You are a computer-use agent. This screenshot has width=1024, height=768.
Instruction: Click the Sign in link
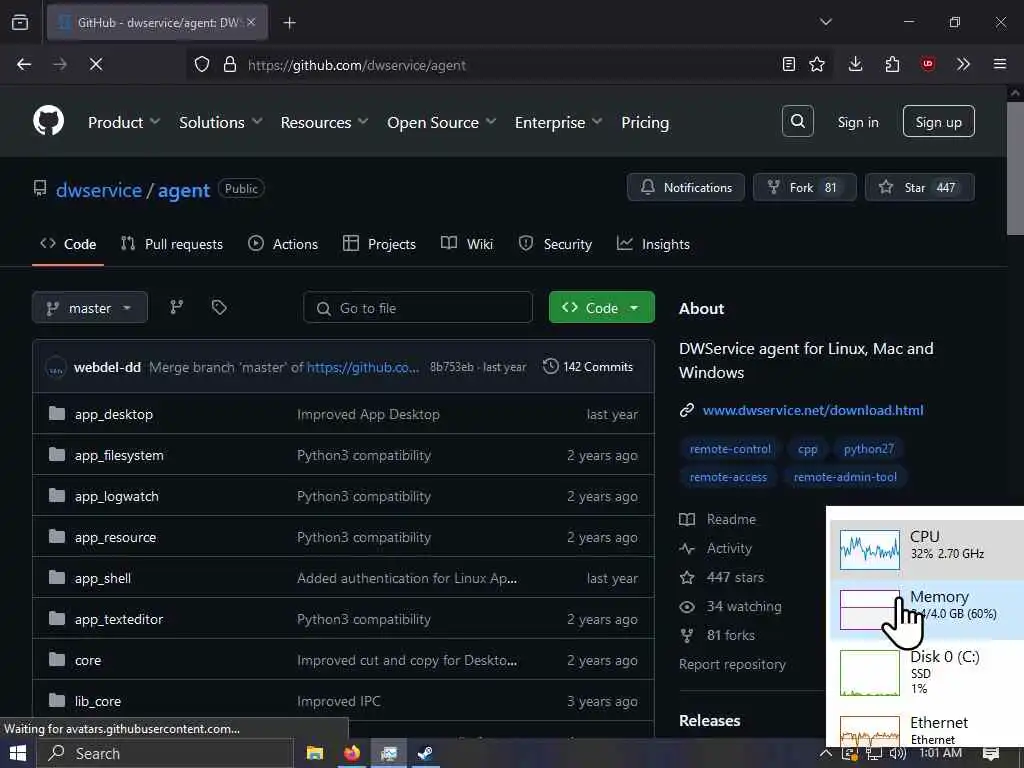point(857,122)
